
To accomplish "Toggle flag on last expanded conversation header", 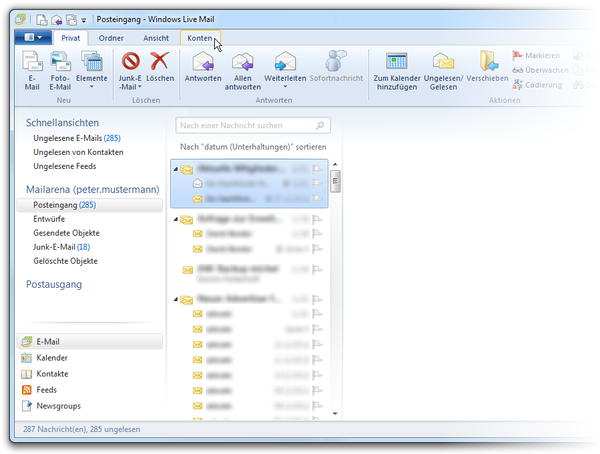I will (x=317, y=299).
